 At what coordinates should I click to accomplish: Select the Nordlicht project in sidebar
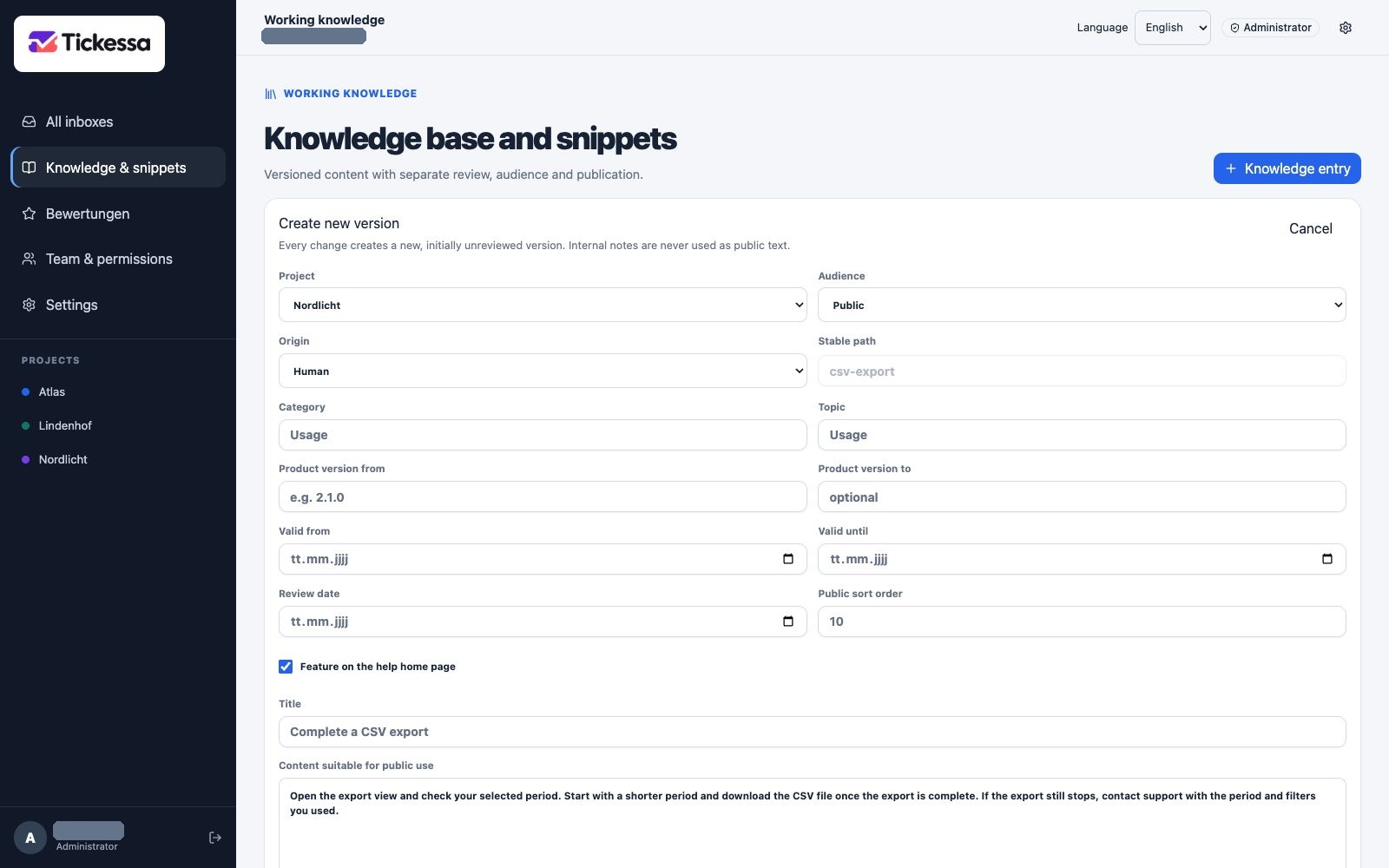(x=118, y=459)
